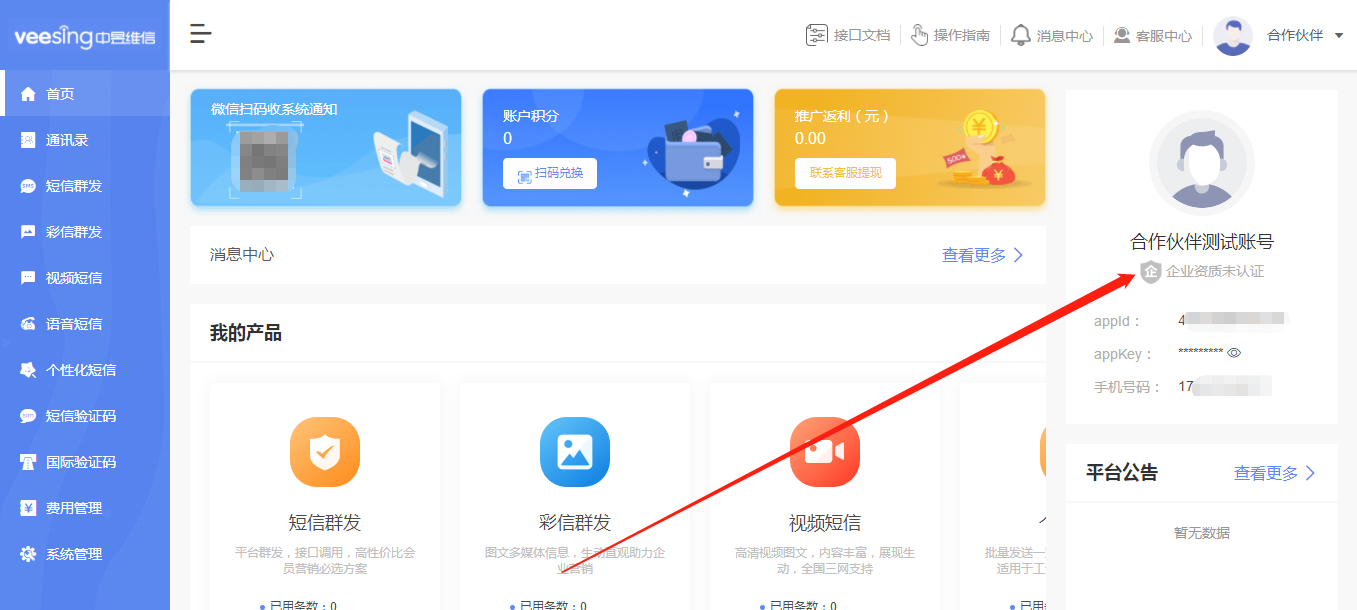
Task: Click the 短信群发 orange shield icon
Action: click(324, 452)
